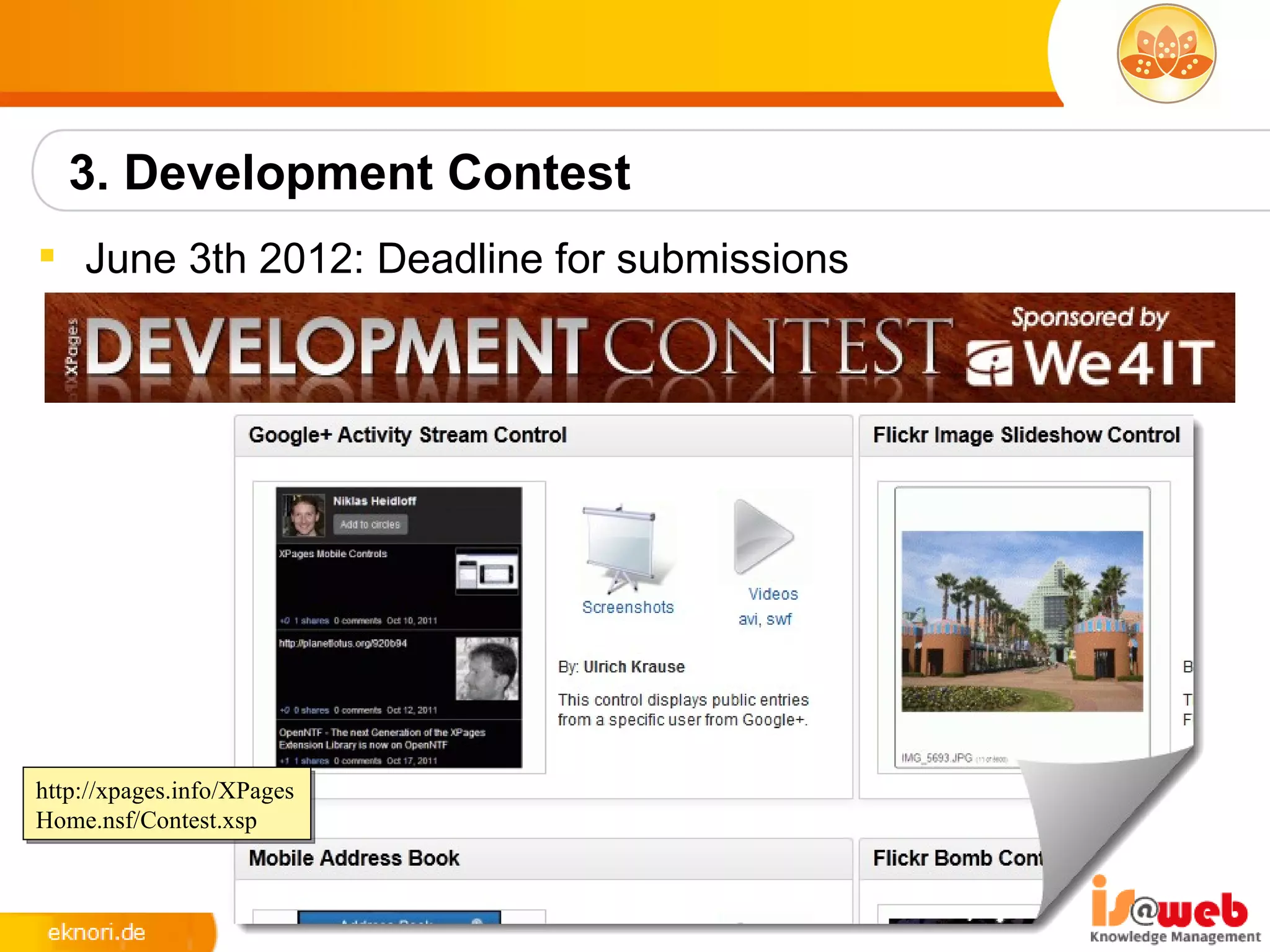
Task: Open the Videos avi, swf link
Action: click(768, 606)
